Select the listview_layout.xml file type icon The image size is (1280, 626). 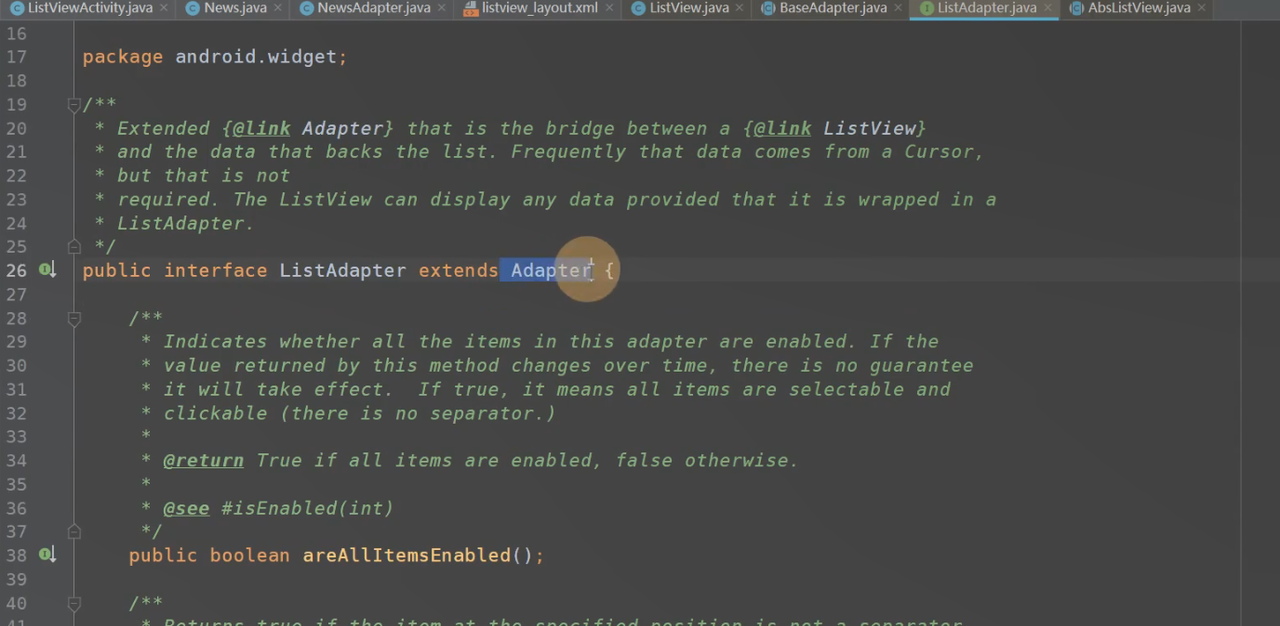click(470, 8)
